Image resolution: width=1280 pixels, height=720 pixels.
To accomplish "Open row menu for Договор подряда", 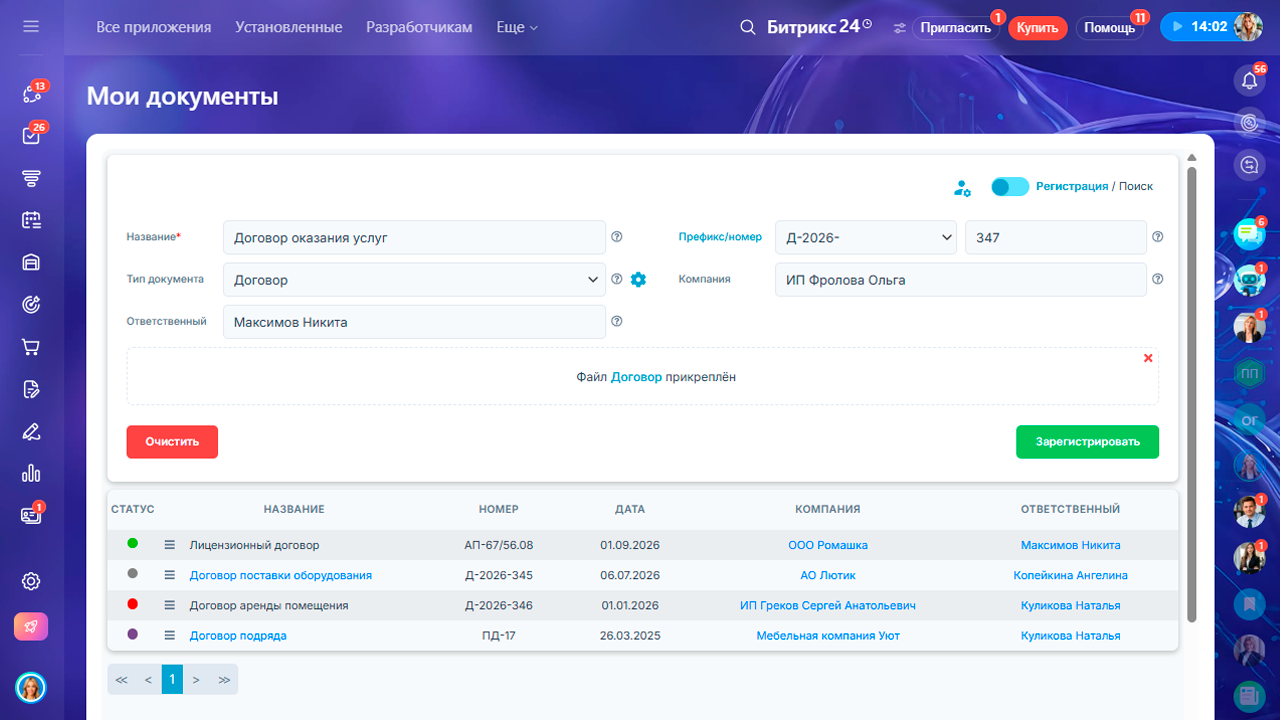I will [x=169, y=635].
